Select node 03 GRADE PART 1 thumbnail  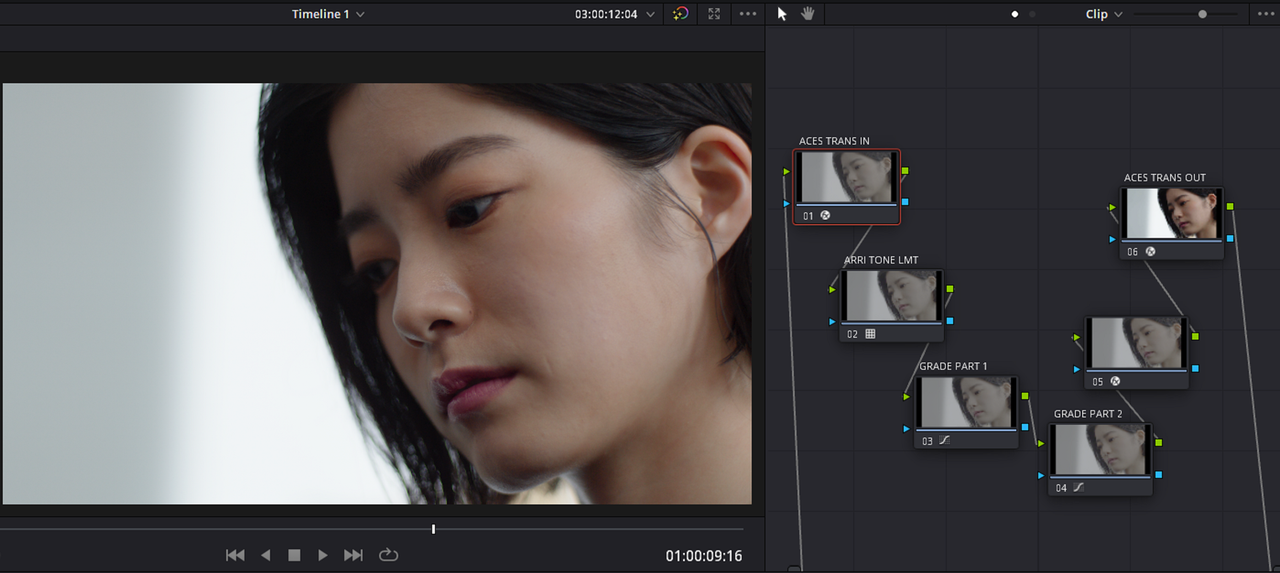point(967,402)
